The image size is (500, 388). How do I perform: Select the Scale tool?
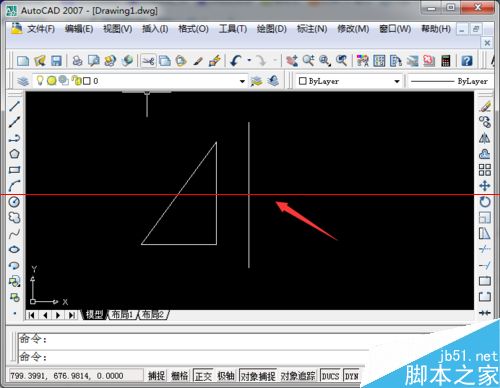click(485, 218)
